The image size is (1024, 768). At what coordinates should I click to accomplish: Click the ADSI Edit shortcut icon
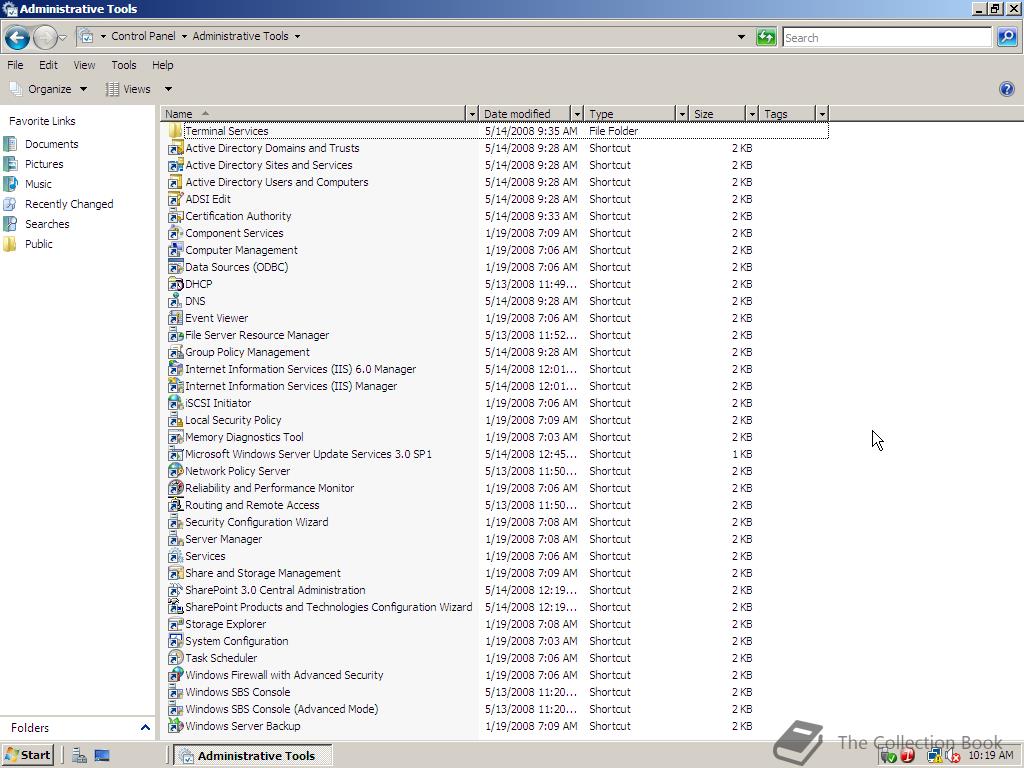(x=175, y=199)
